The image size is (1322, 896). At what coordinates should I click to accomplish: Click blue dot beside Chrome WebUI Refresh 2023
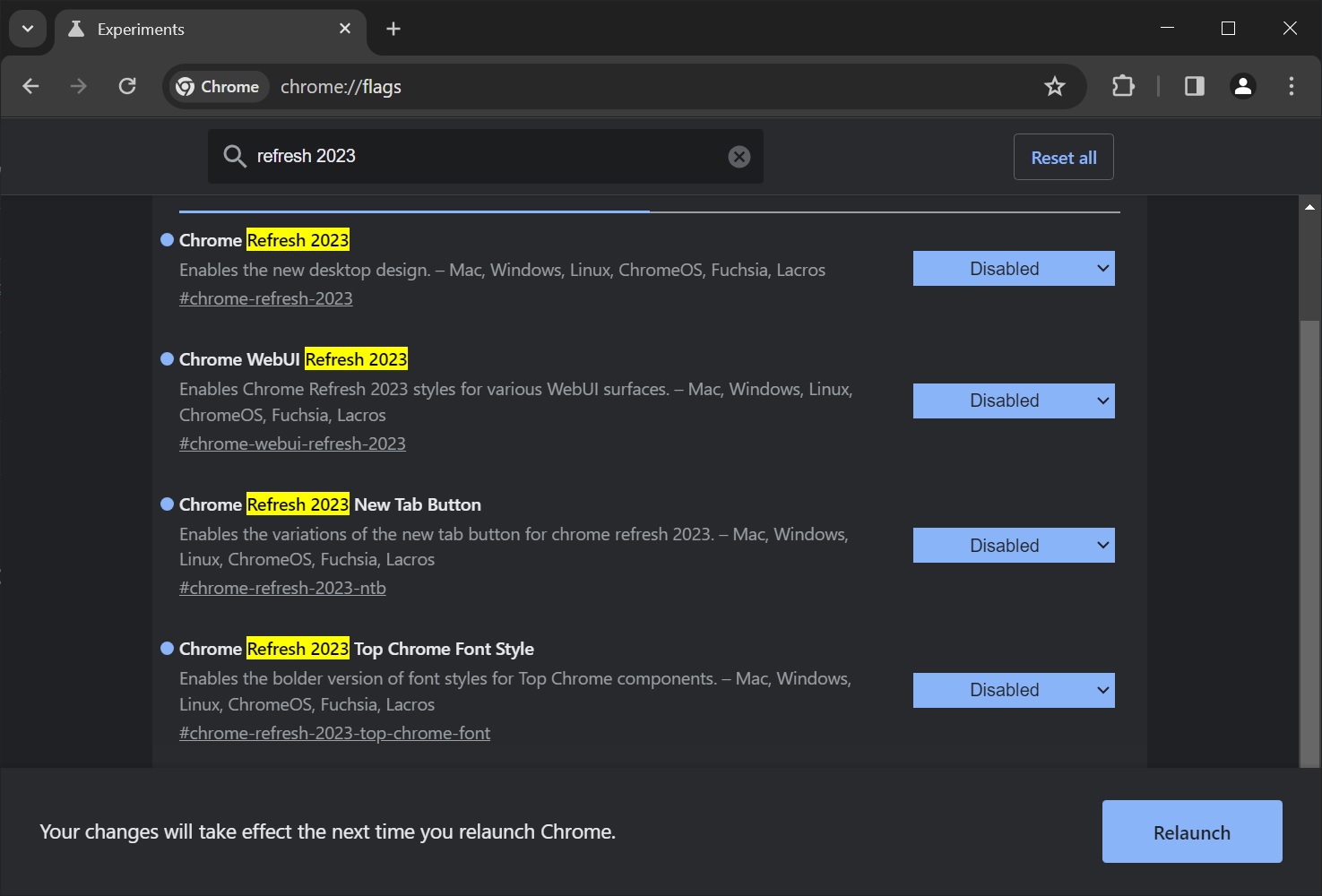[167, 359]
